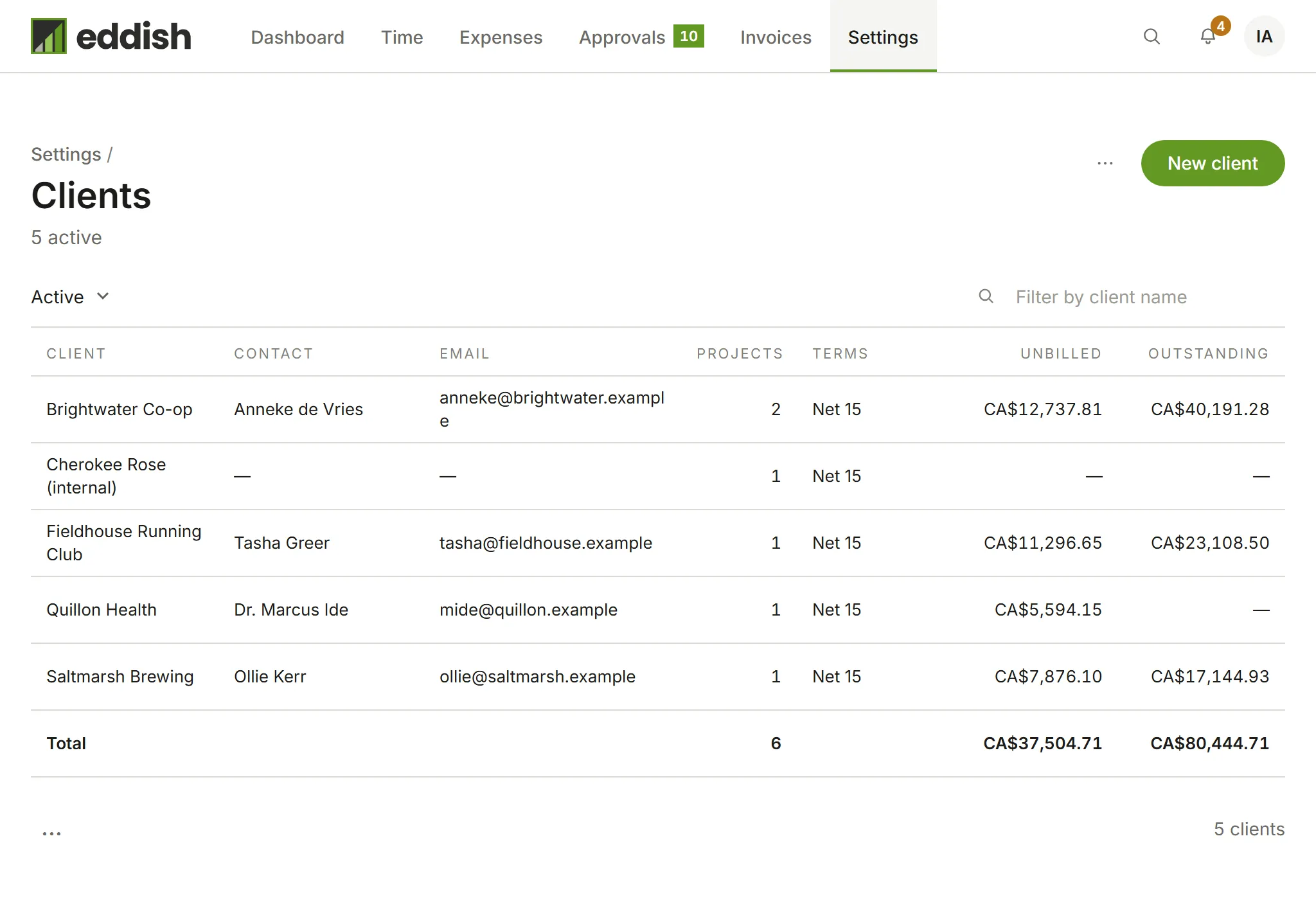Click contact Tasha Greer
This screenshot has height=924, width=1316.
coord(281,543)
